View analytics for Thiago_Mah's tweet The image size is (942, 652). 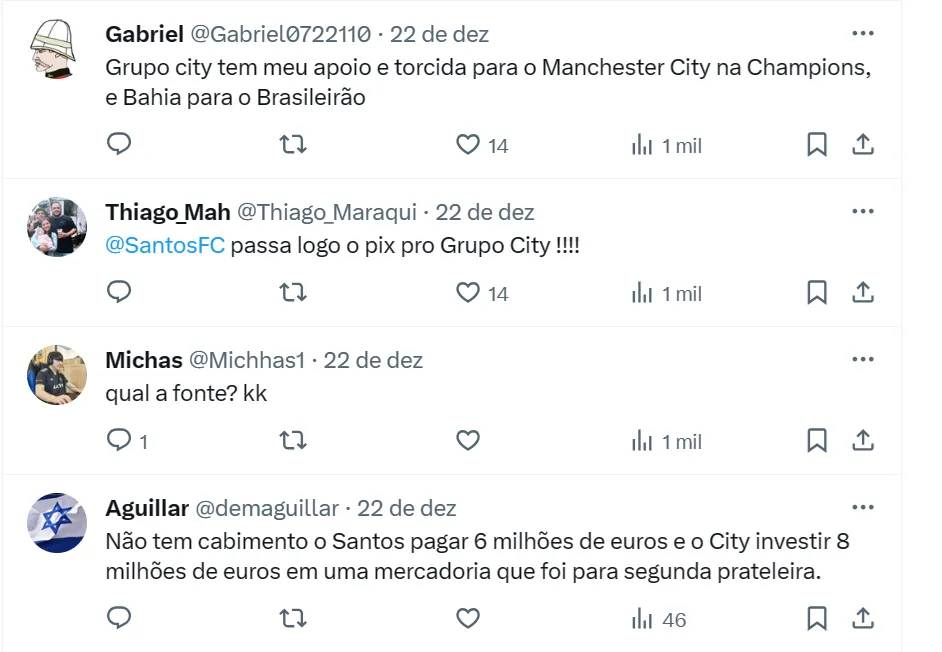tap(666, 294)
